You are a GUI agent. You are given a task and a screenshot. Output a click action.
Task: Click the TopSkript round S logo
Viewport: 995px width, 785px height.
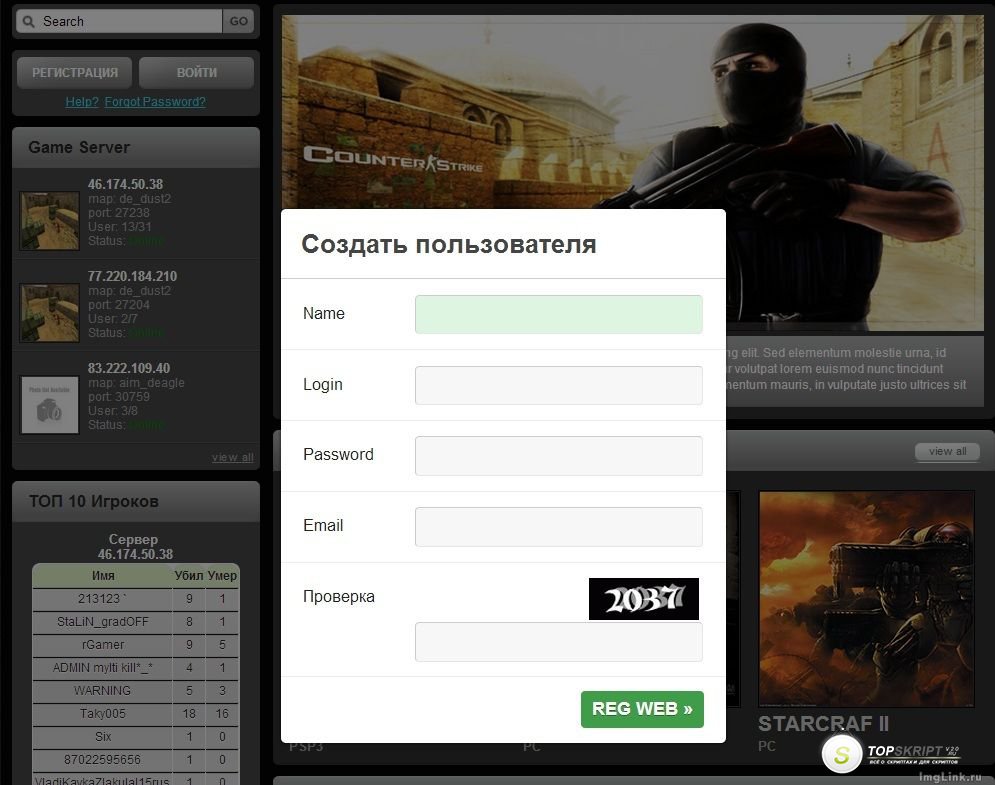(841, 754)
